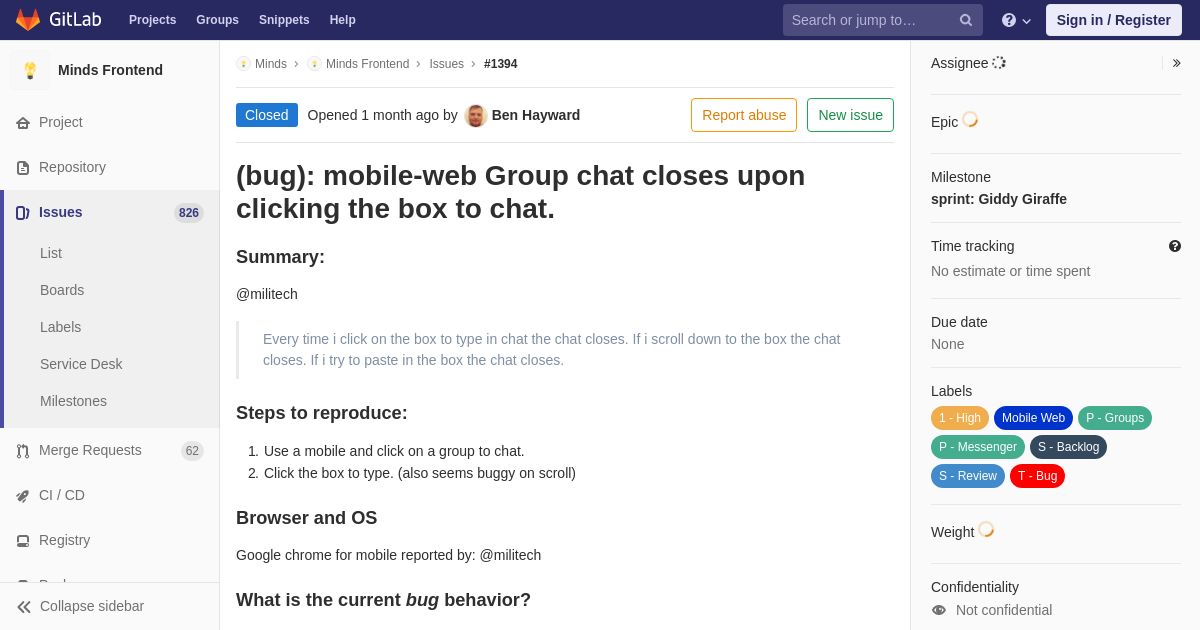Open Projects in top navigation
The image size is (1200, 630).
[152, 20]
